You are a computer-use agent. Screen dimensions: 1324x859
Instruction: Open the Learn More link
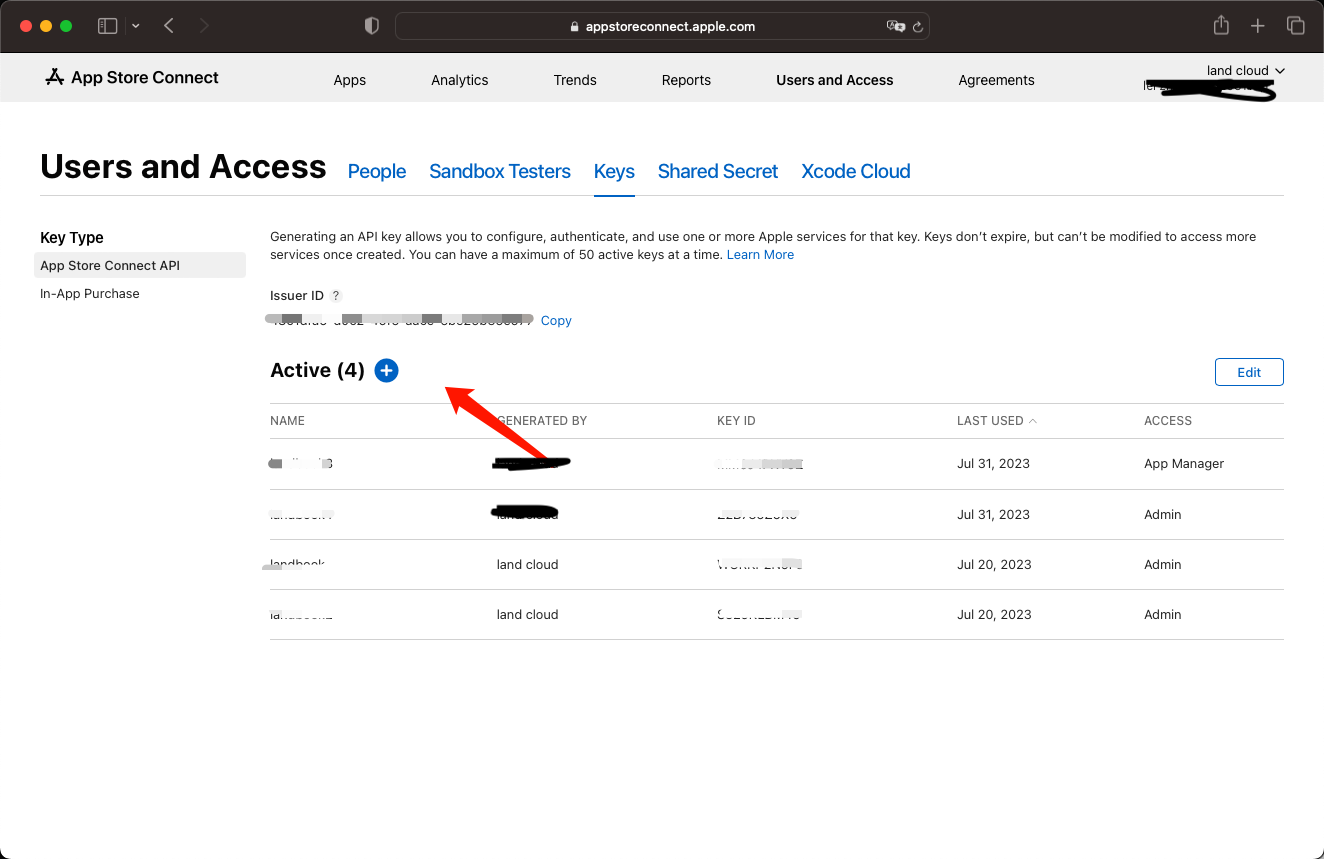pos(760,255)
